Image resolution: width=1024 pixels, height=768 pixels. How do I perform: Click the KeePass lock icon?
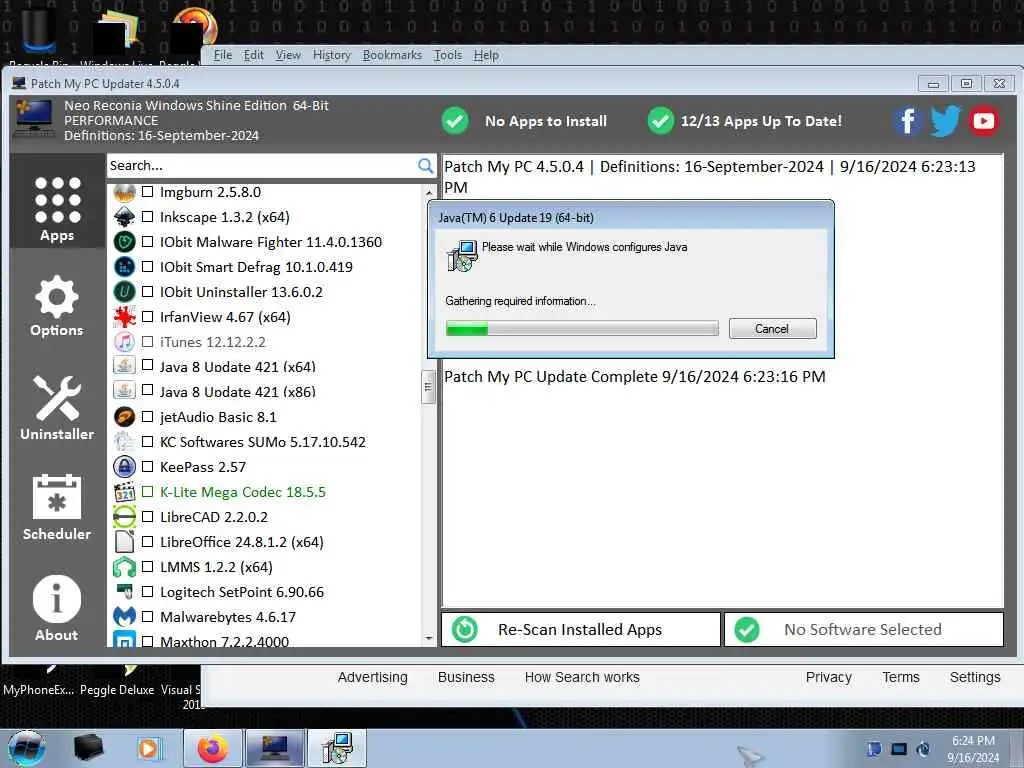point(124,466)
